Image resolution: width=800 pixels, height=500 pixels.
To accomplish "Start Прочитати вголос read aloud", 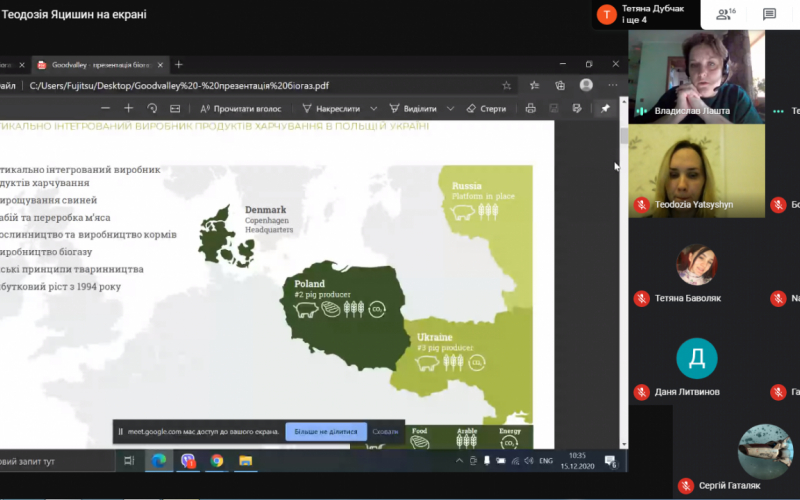I will pyautogui.click(x=240, y=109).
